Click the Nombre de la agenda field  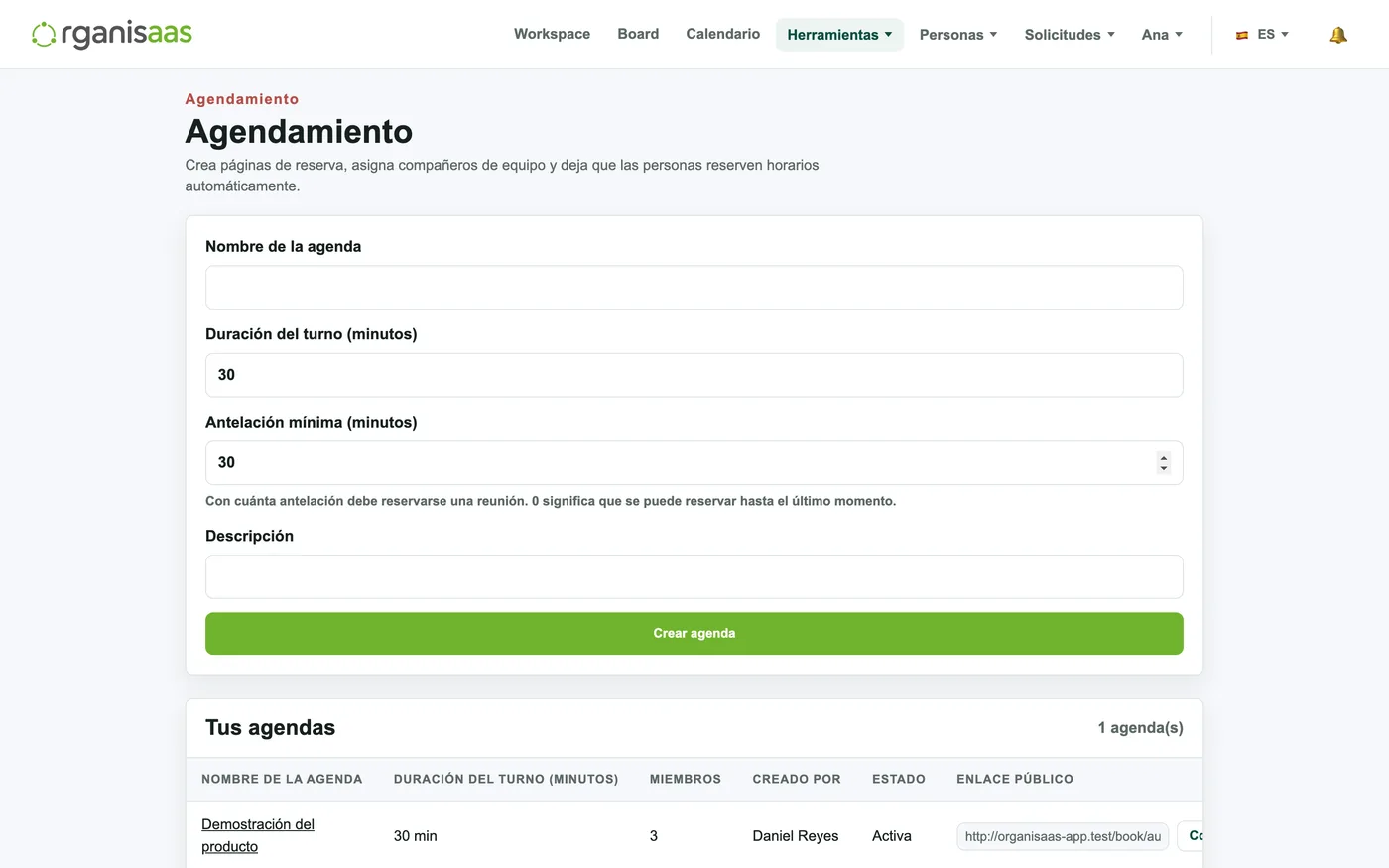[694, 288]
